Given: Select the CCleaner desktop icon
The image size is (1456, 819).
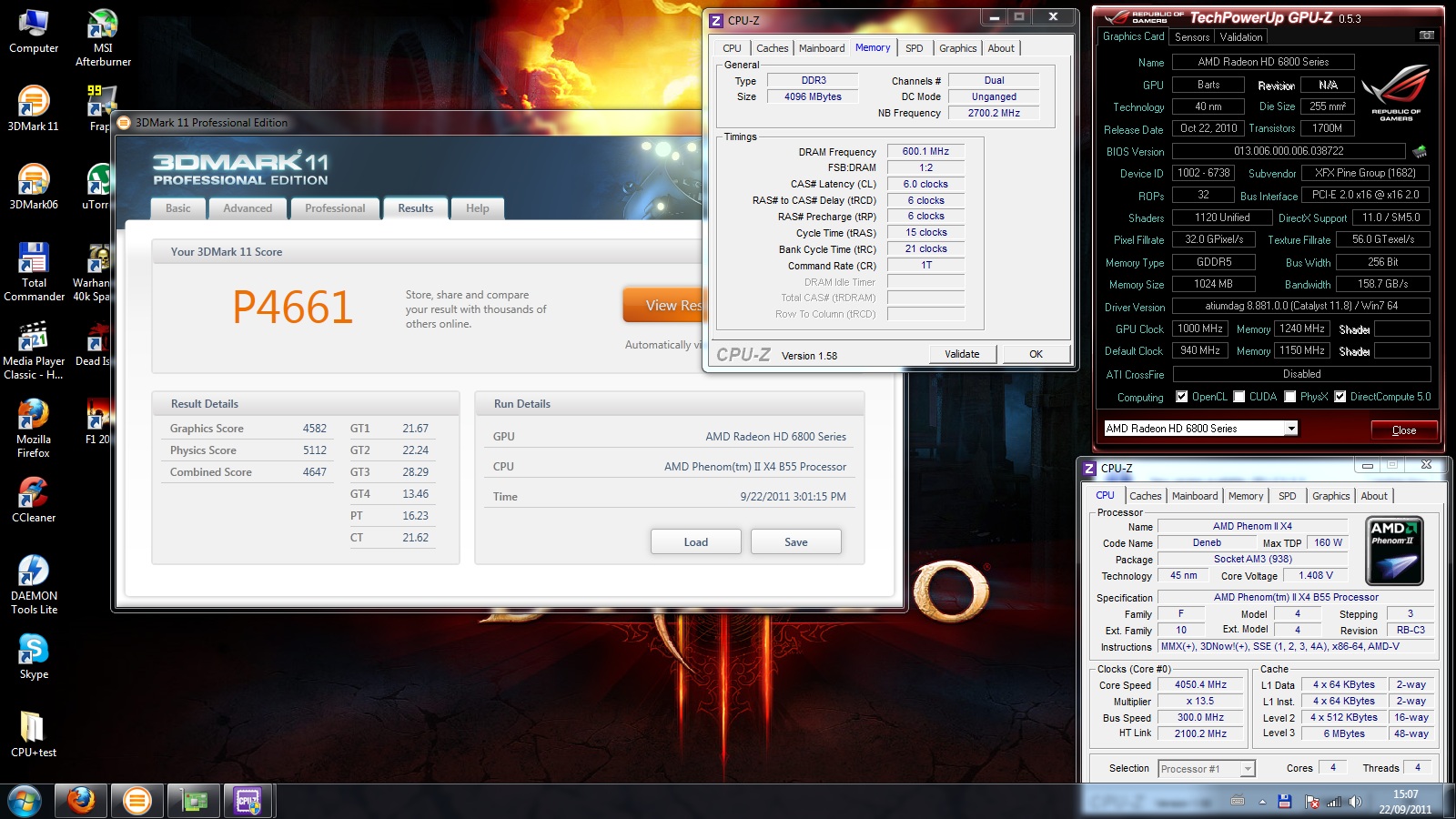Looking at the screenshot, I should point(34,500).
